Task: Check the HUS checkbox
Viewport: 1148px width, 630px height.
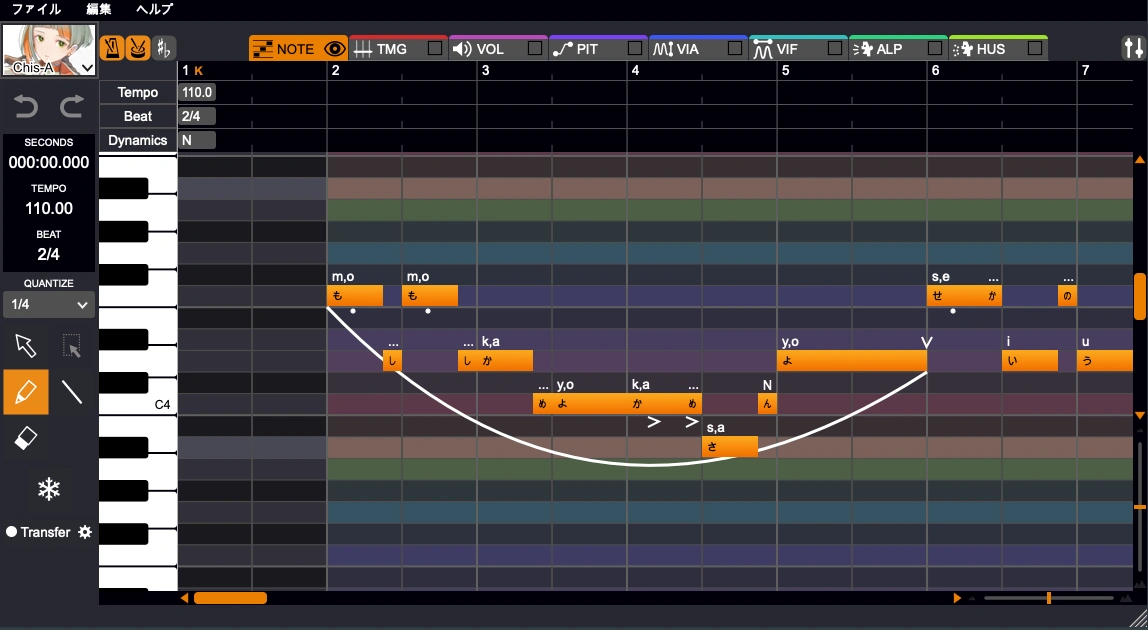Action: (1035, 48)
